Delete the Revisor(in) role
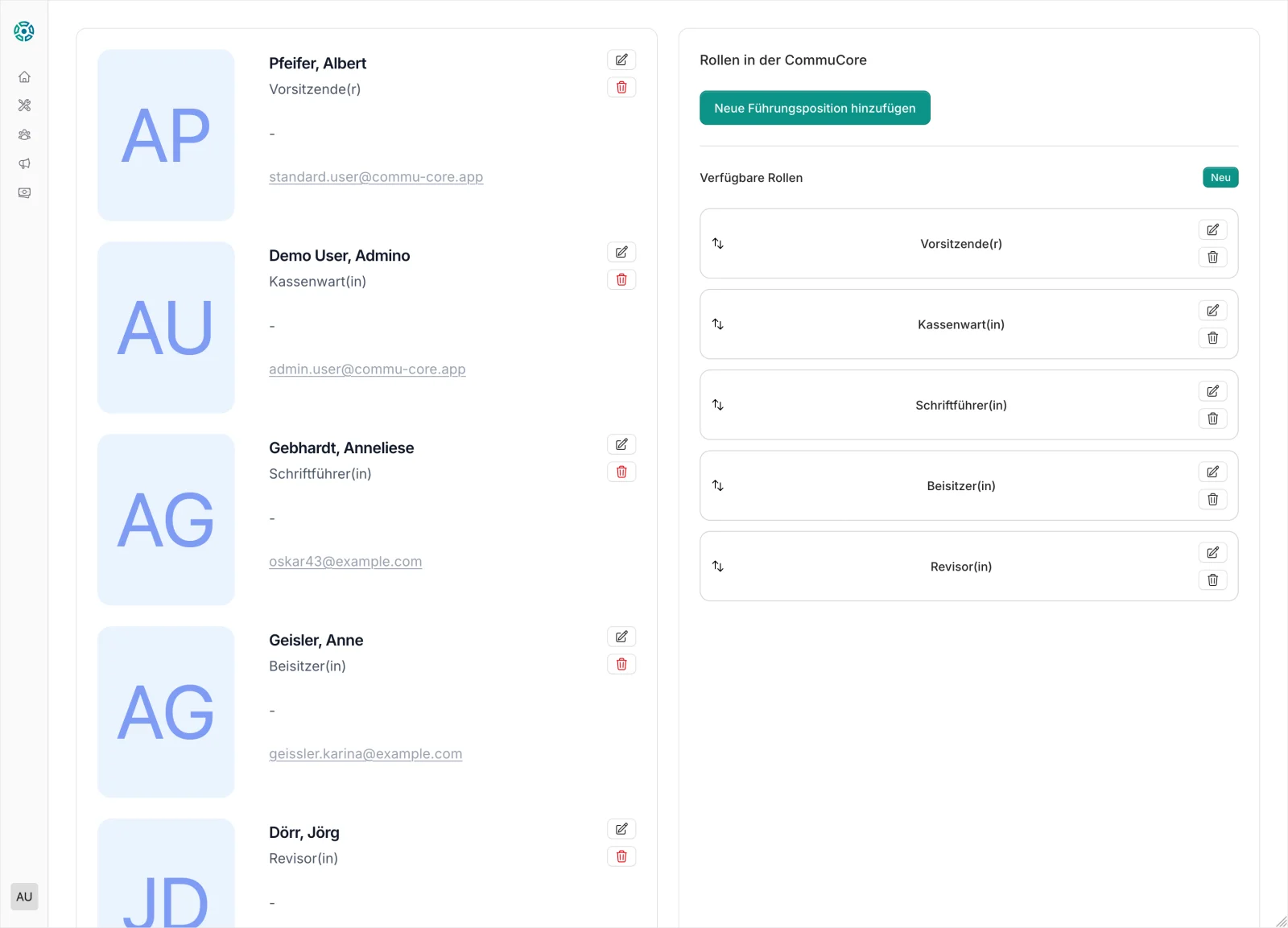 1212,580
